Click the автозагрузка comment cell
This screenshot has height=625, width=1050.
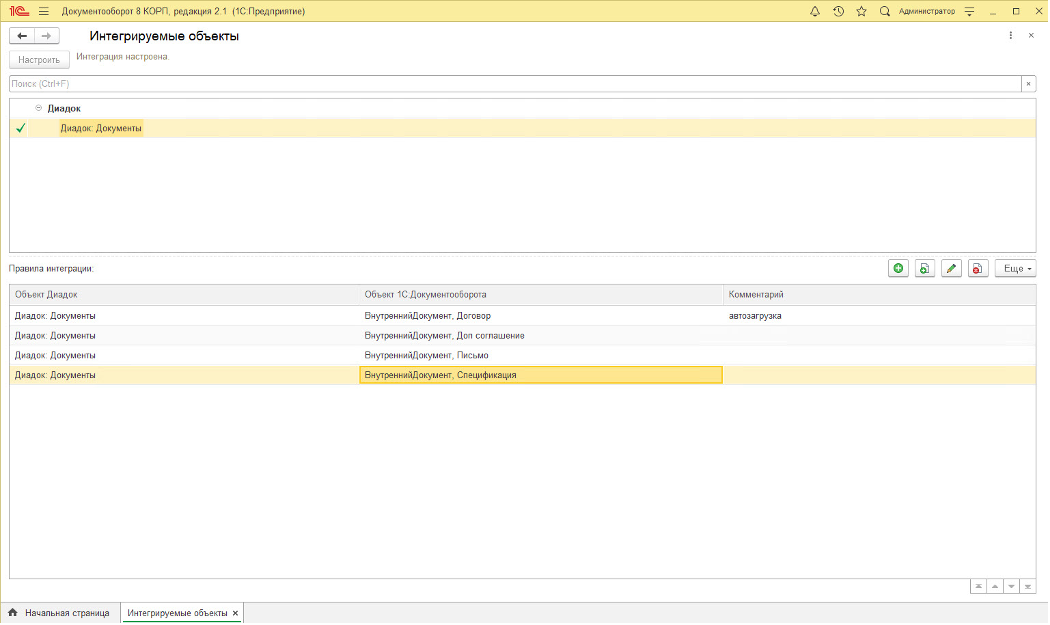coord(880,316)
